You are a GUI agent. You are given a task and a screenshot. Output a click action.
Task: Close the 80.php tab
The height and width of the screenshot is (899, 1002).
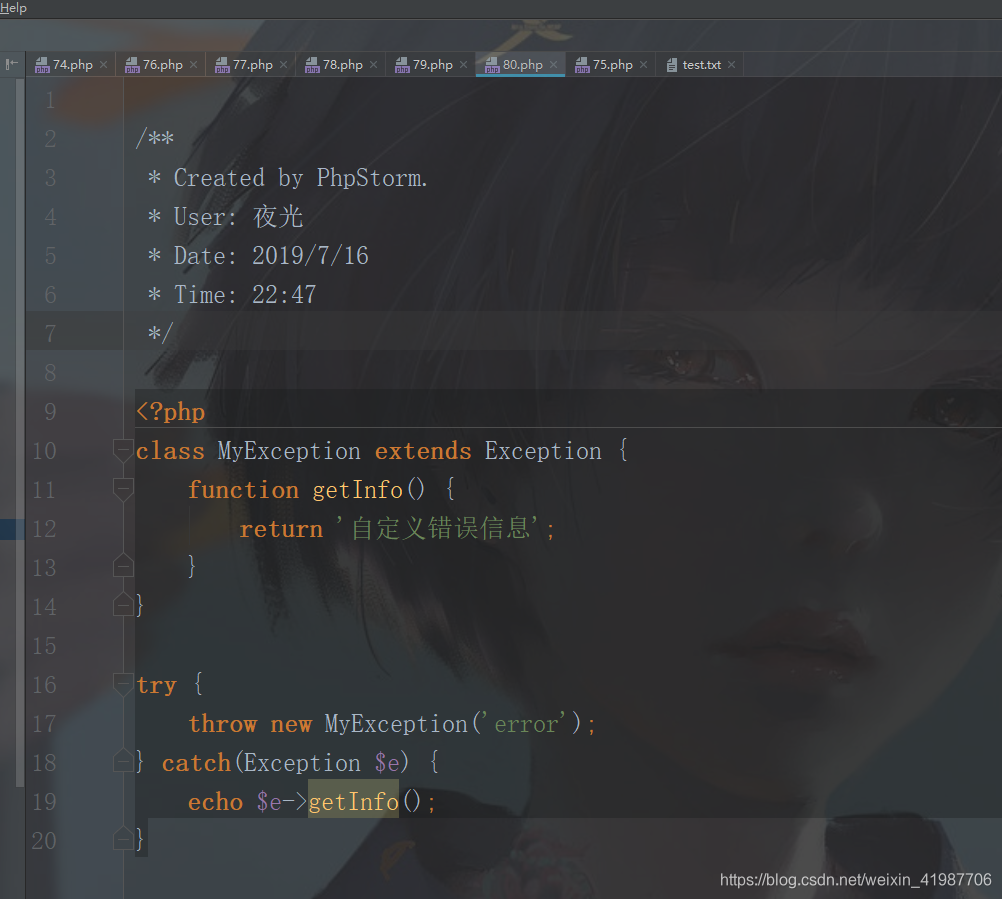coord(554,65)
